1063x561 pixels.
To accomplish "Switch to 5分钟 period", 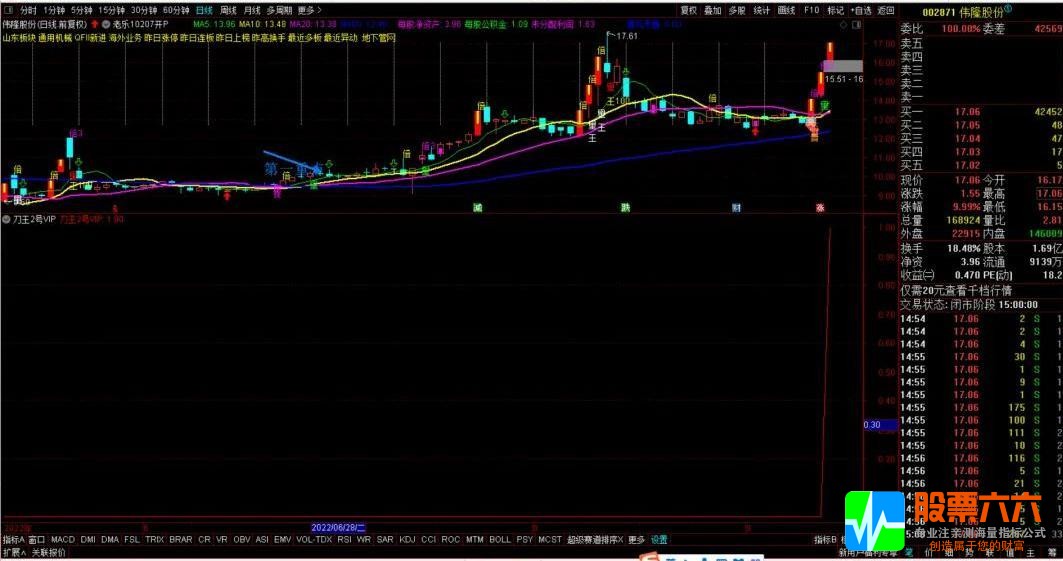I will pyautogui.click(x=81, y=10).
